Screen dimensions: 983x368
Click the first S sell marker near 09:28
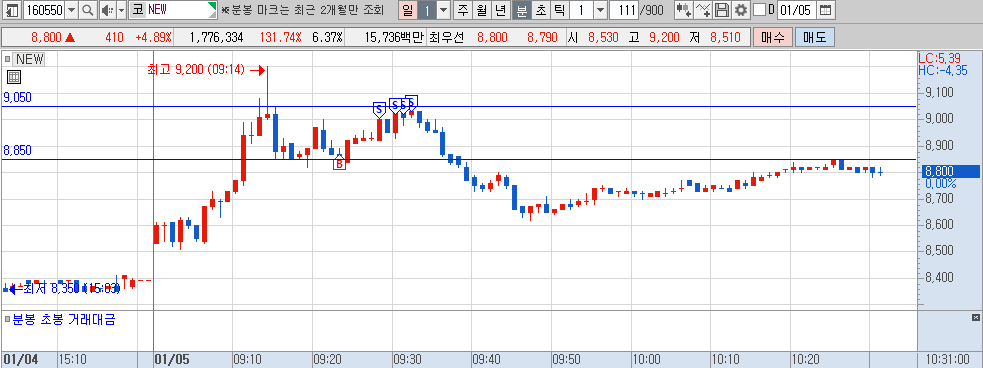[379, 110]
